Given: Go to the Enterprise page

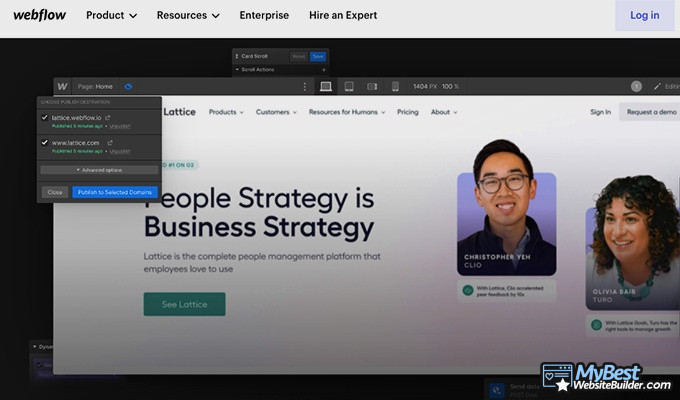Looking at the screenshot, I should click(264, 15).
